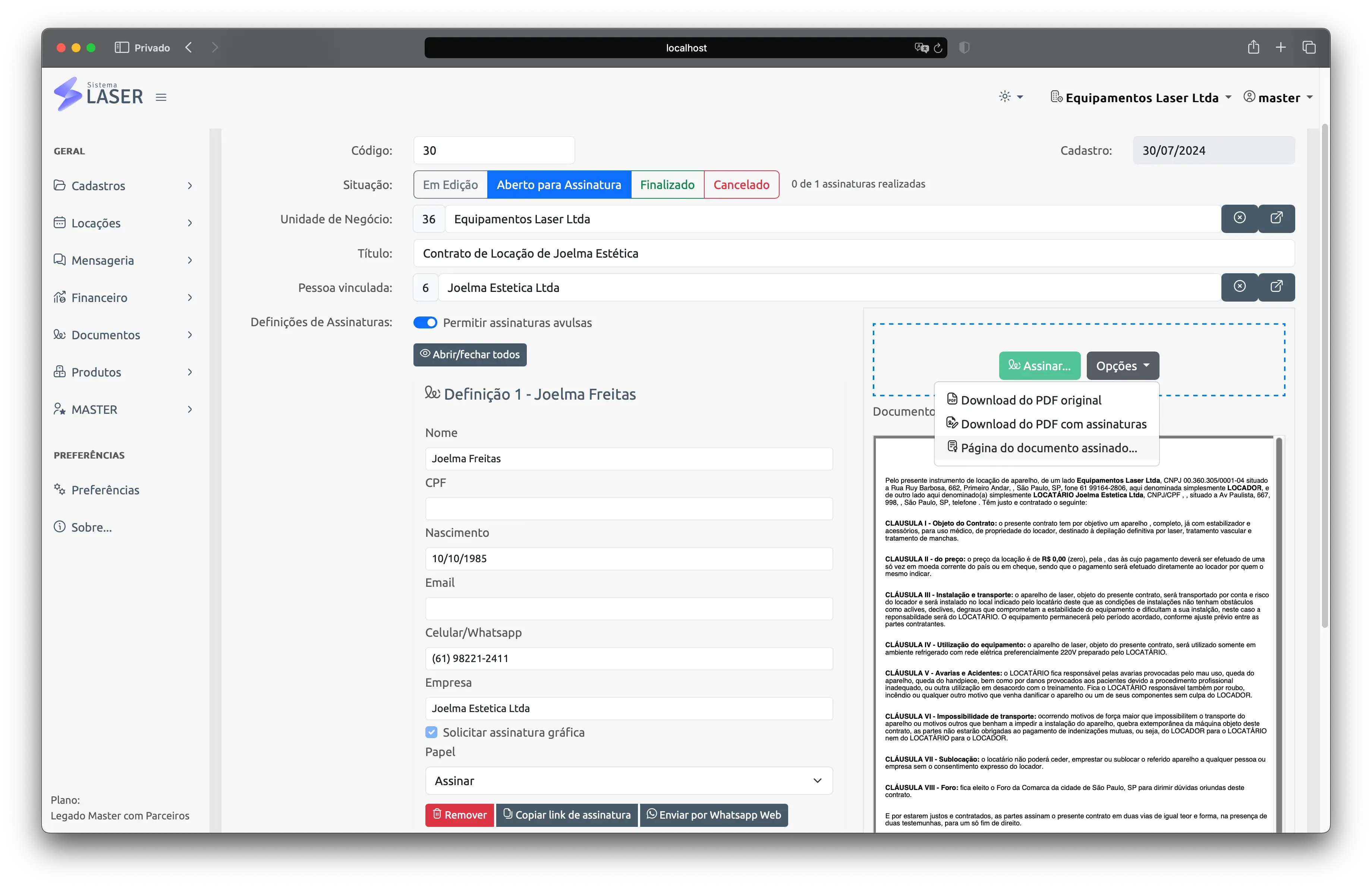
Task: Click the tab overview icon
Action: [1309, 47]
